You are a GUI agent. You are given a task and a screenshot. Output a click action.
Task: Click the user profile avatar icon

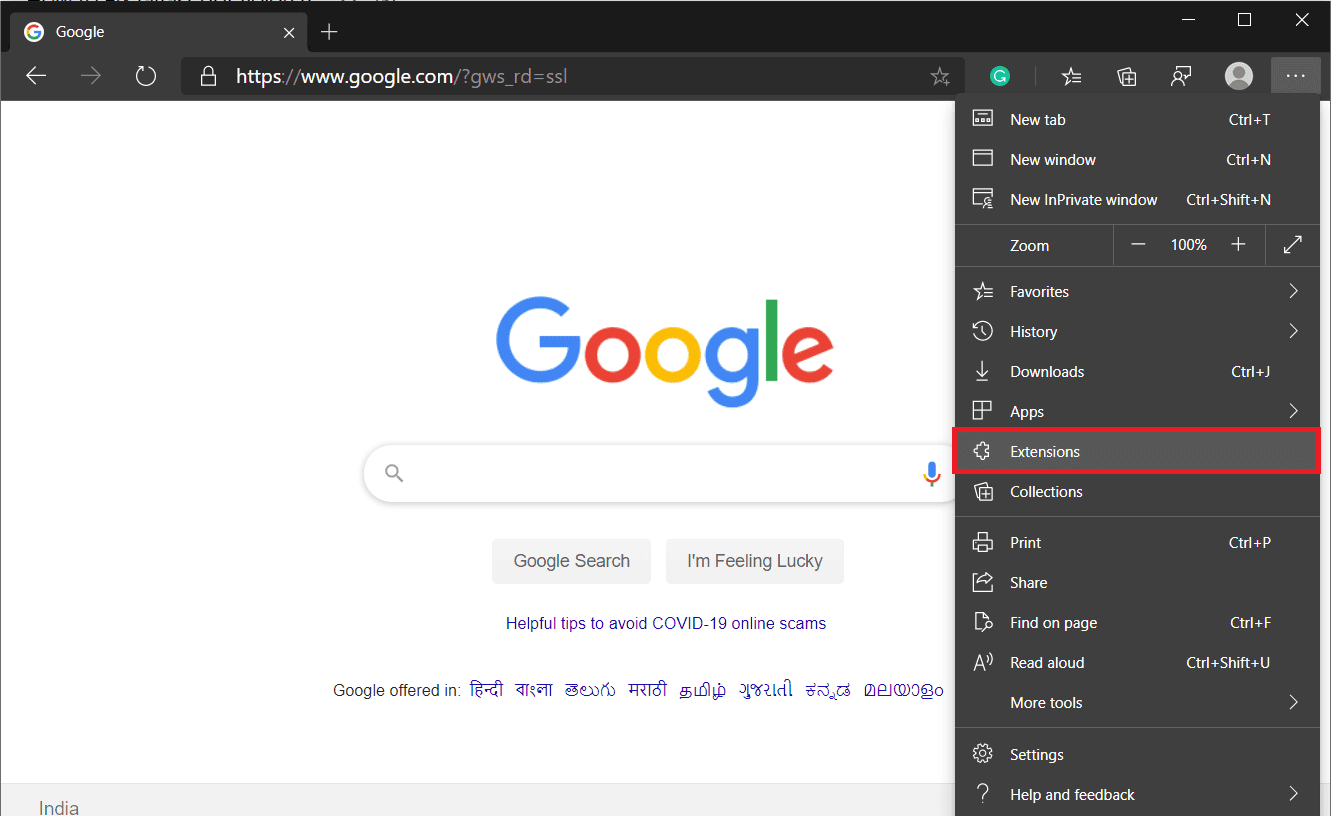1238,76
